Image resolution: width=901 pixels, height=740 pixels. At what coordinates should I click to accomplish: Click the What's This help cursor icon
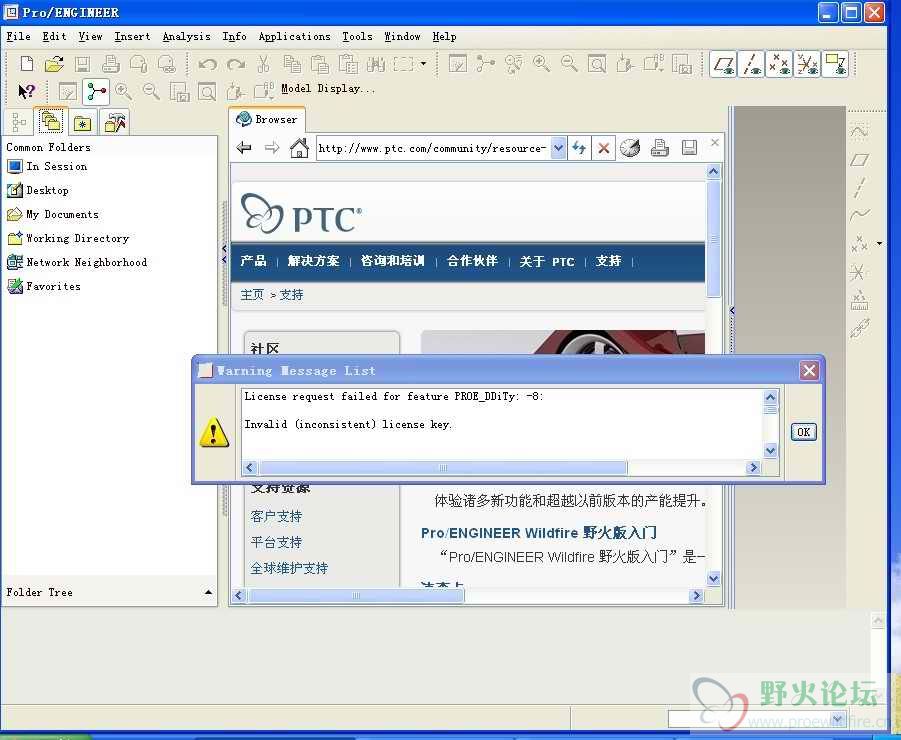click(x=26, y=91)
